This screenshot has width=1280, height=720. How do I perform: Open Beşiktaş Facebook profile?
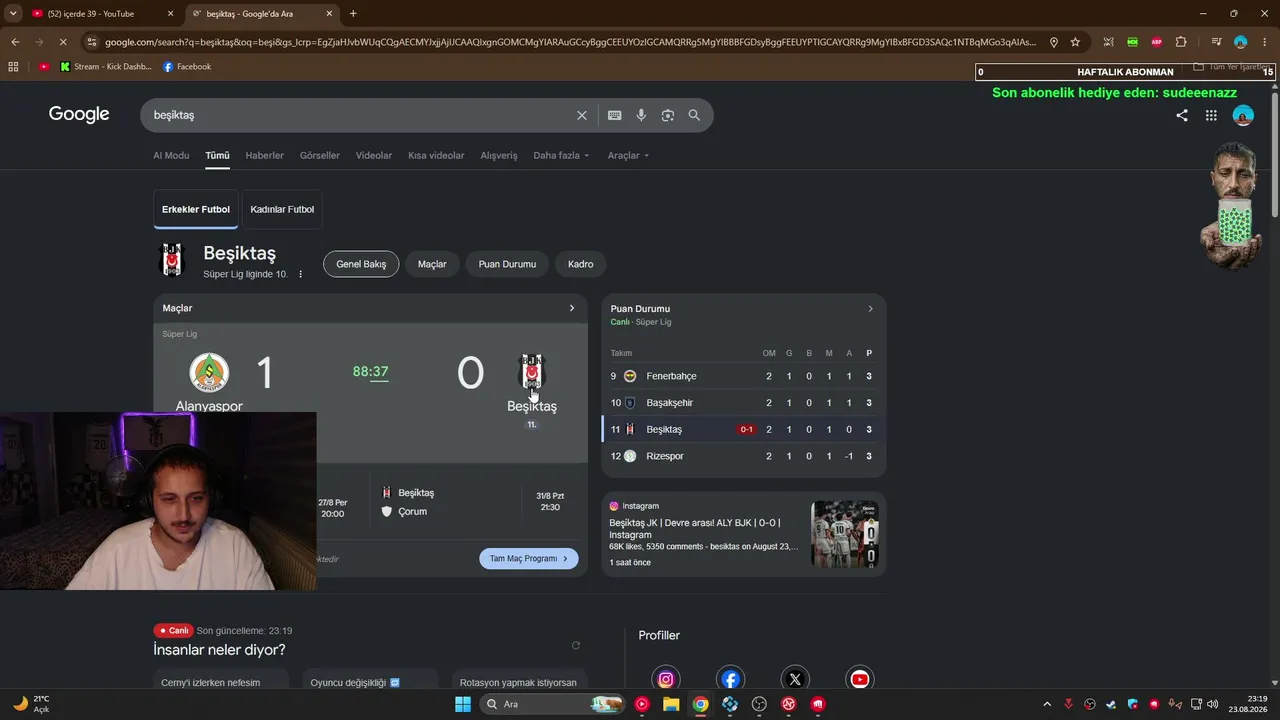pyautogui.click(x=731, y=679)
